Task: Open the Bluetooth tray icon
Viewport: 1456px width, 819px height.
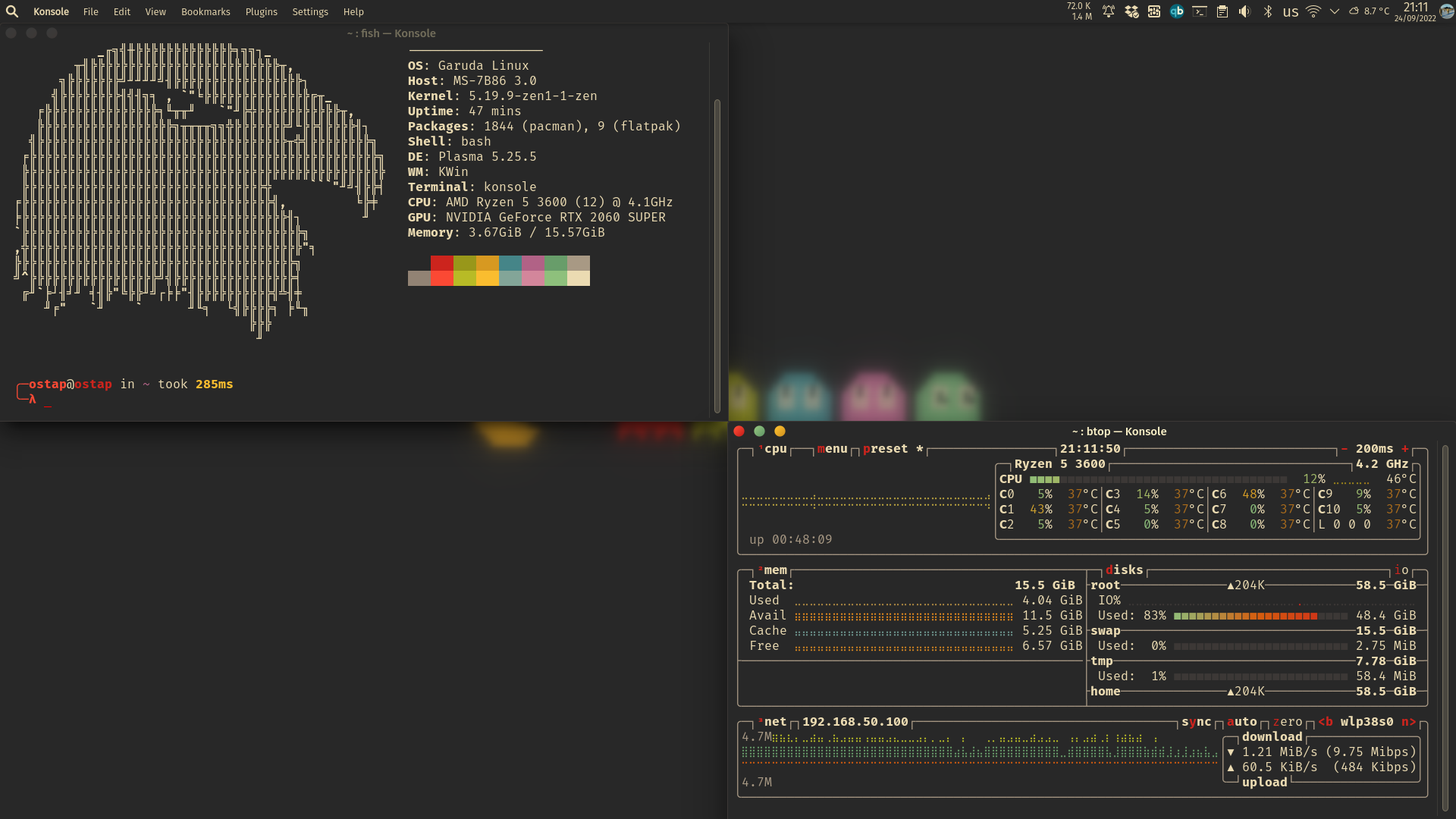Action: pyautogui.click(x=1268, y=11)
